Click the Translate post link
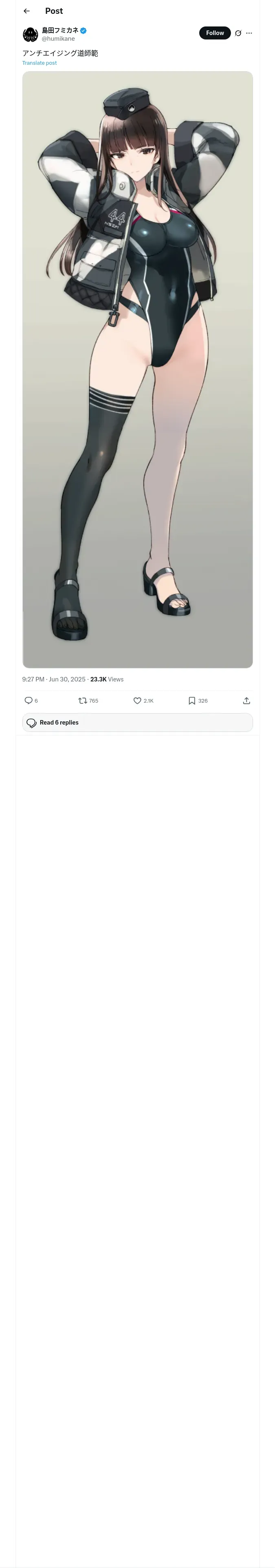Viewport: 275px width, 1568px height. pos(40,63)
